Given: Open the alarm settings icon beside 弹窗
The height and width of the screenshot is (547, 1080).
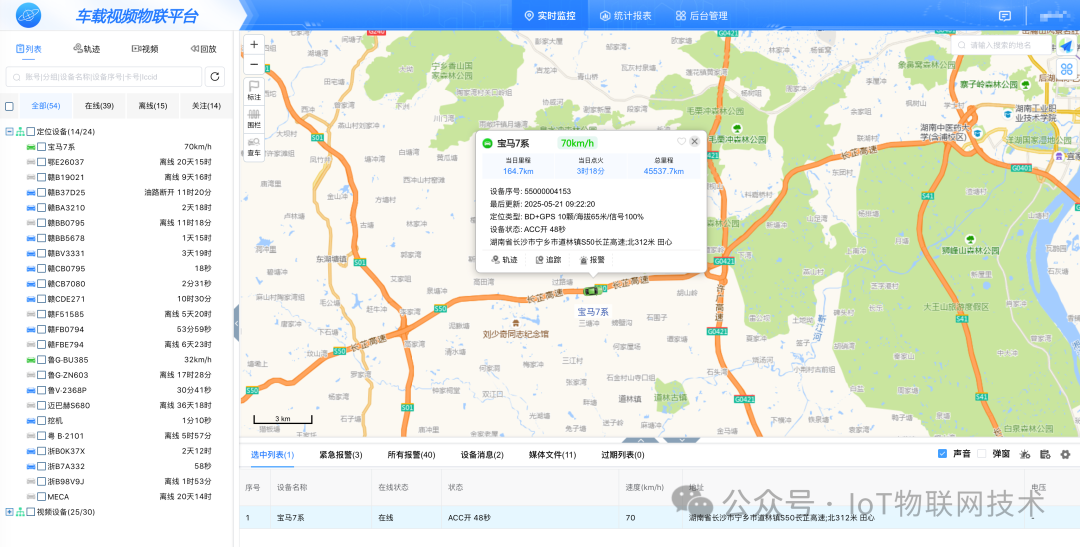Looking at the screenshot, I should click(1025, 455).
